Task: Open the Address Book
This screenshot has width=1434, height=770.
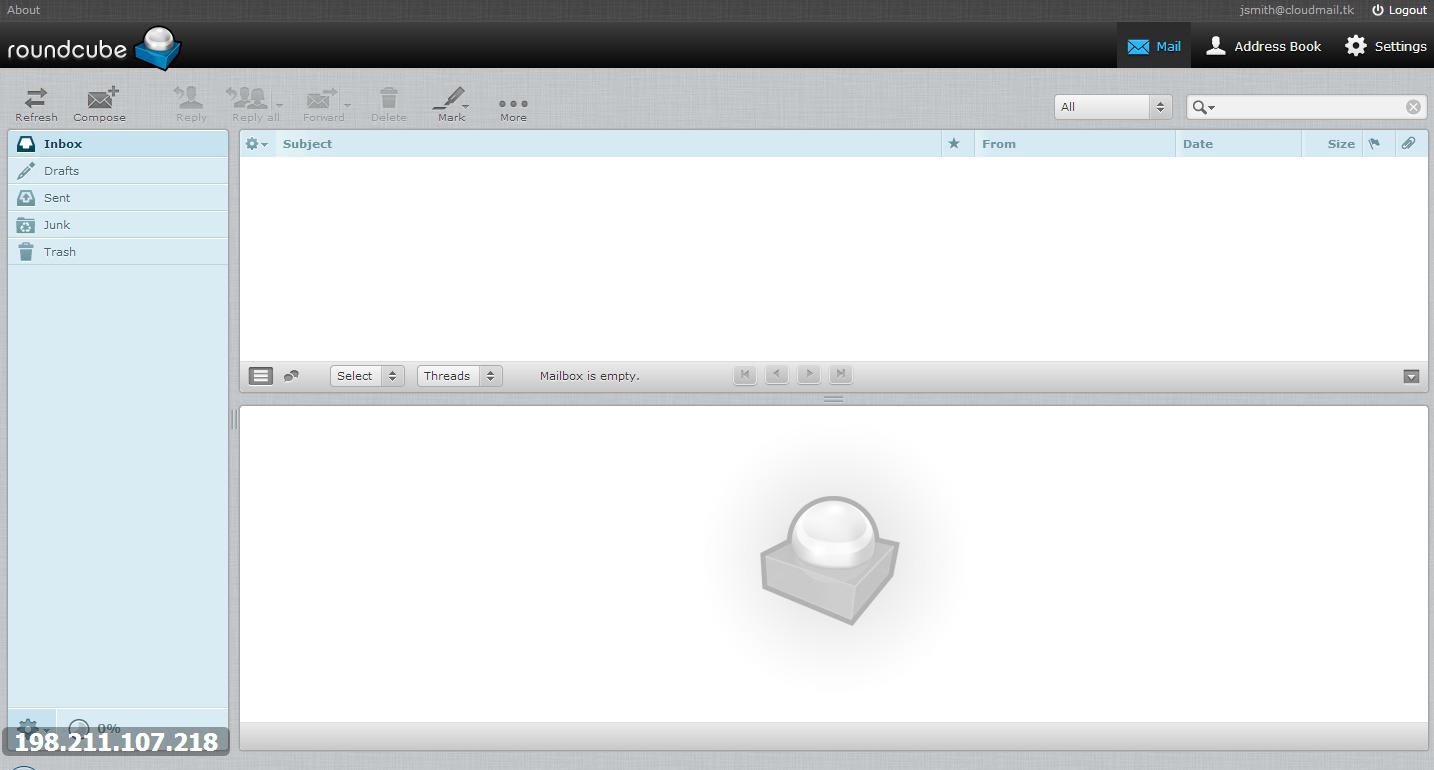Action: tap(1264, 46)
